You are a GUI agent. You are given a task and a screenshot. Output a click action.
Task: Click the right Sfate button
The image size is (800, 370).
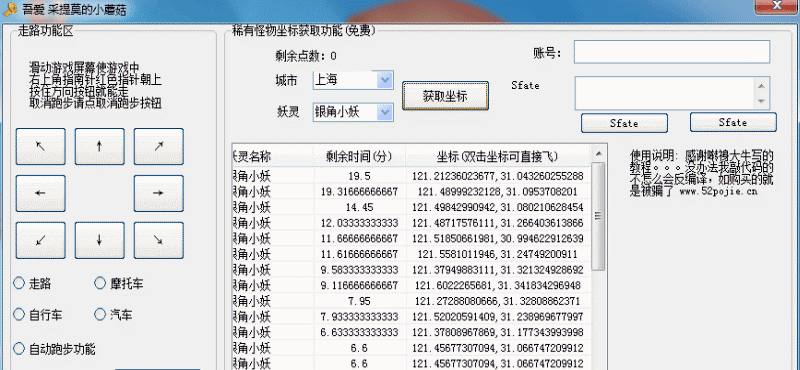[733, 122]
